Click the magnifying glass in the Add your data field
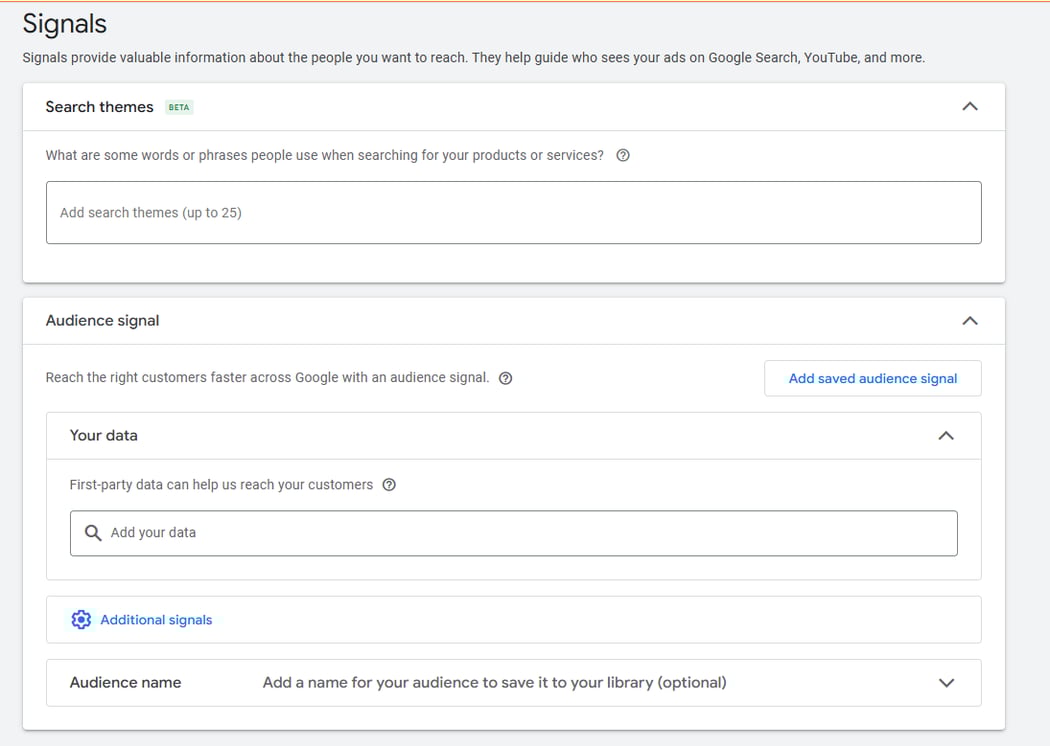Image resolution: width=1050 pixels, height=746 pixels. (x=93, y=533)
